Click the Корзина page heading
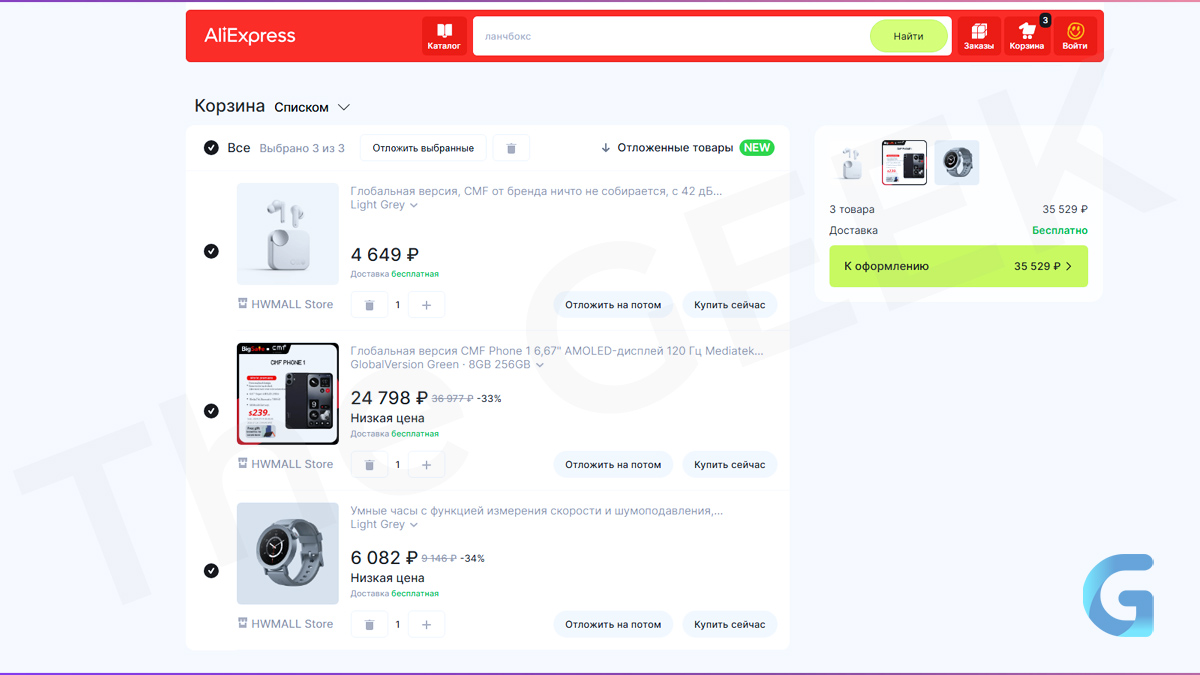 point(230,106)
